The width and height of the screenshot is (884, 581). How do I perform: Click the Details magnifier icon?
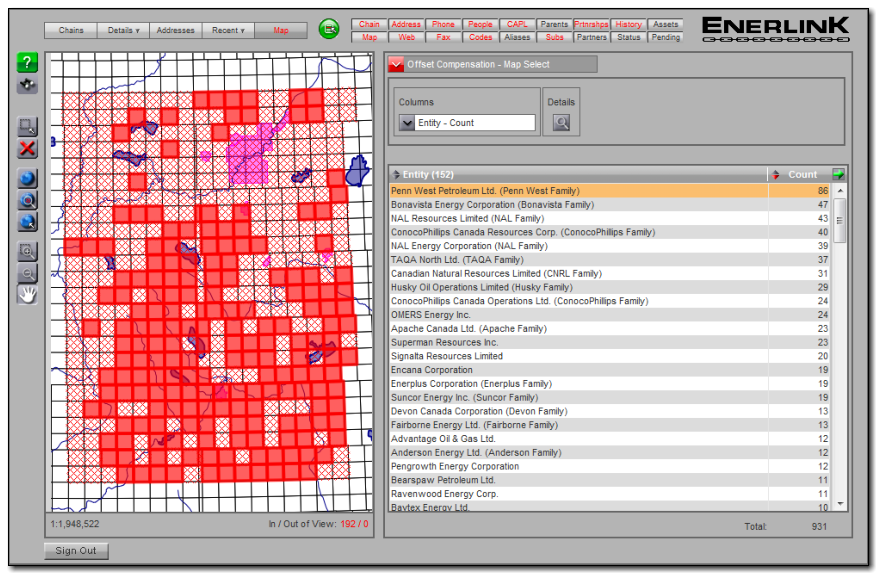tap(561, 122)
